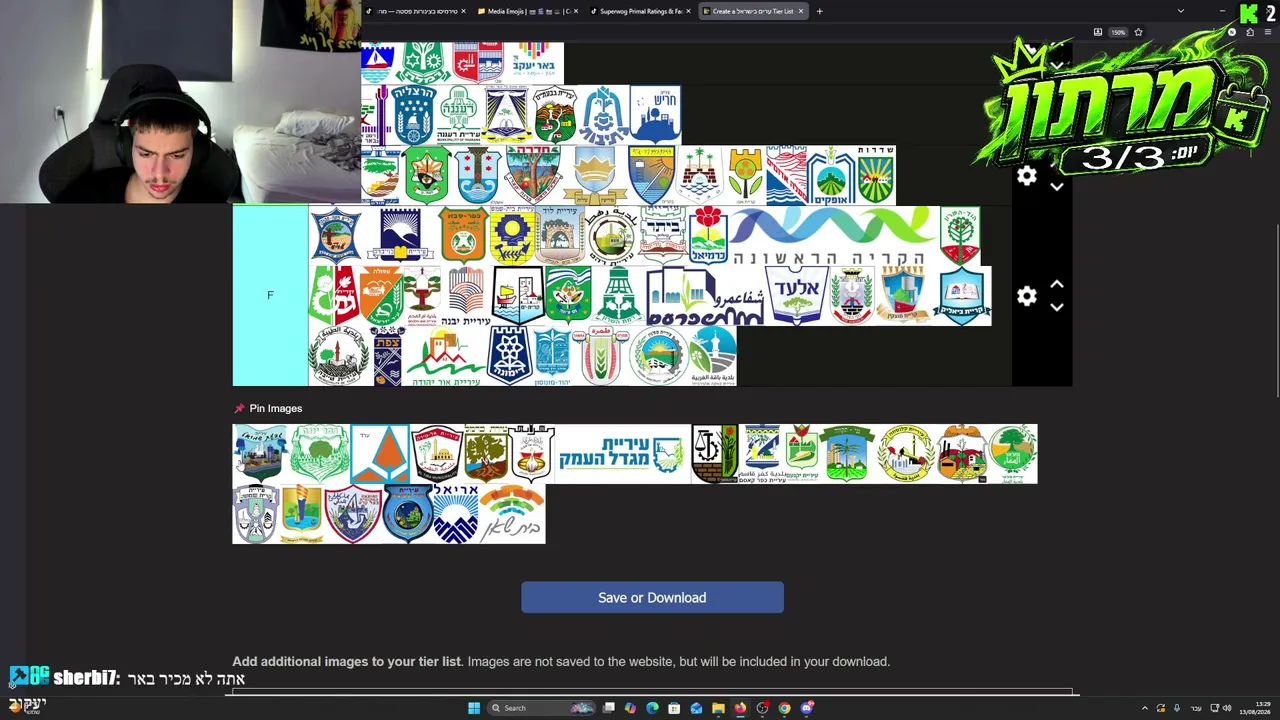Select the Shefa-Amr logo in the F tier
1280x720 pixels.
(x=706, y=296)
